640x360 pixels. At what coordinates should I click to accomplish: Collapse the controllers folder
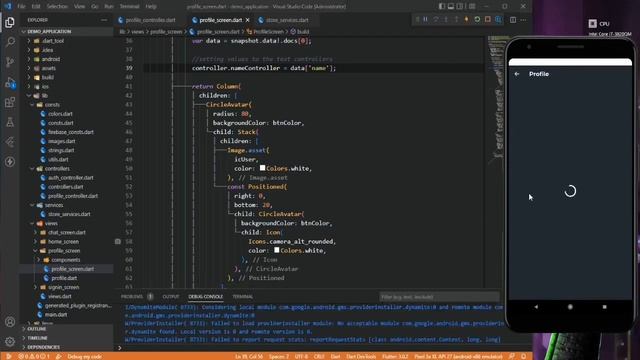tap(67, 169)
